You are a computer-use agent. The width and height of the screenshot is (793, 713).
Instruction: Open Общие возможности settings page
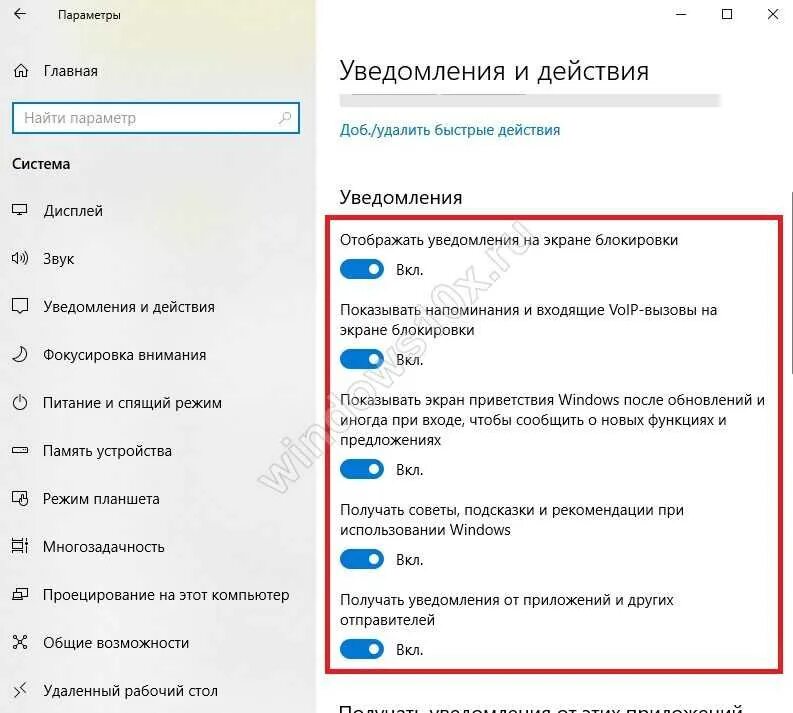point(116,643)
